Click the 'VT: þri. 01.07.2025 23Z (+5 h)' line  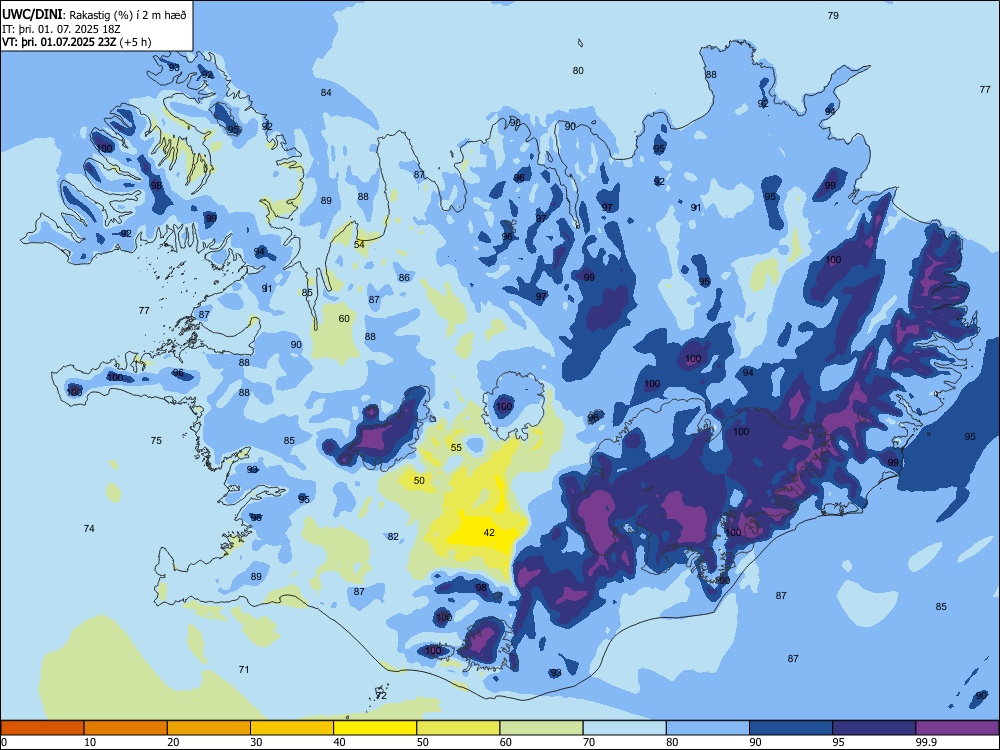coord(77,43)
